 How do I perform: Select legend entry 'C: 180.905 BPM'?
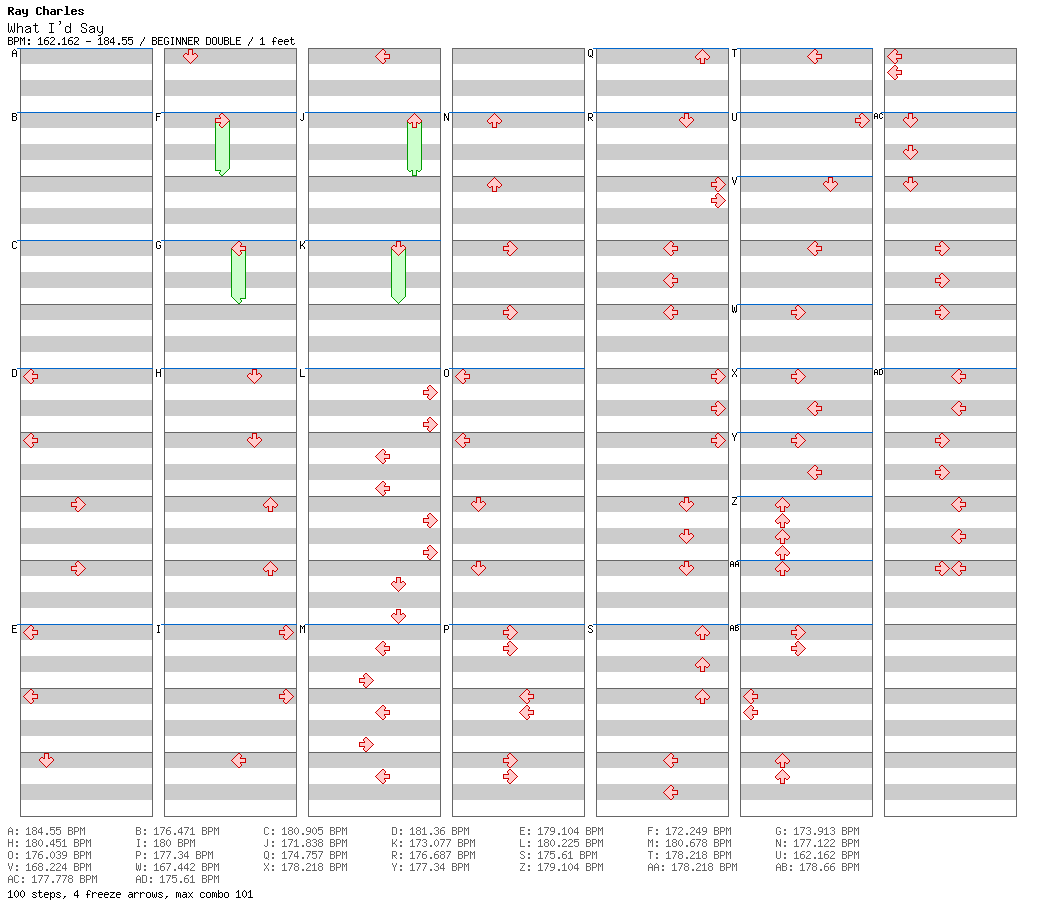[305, 831]
